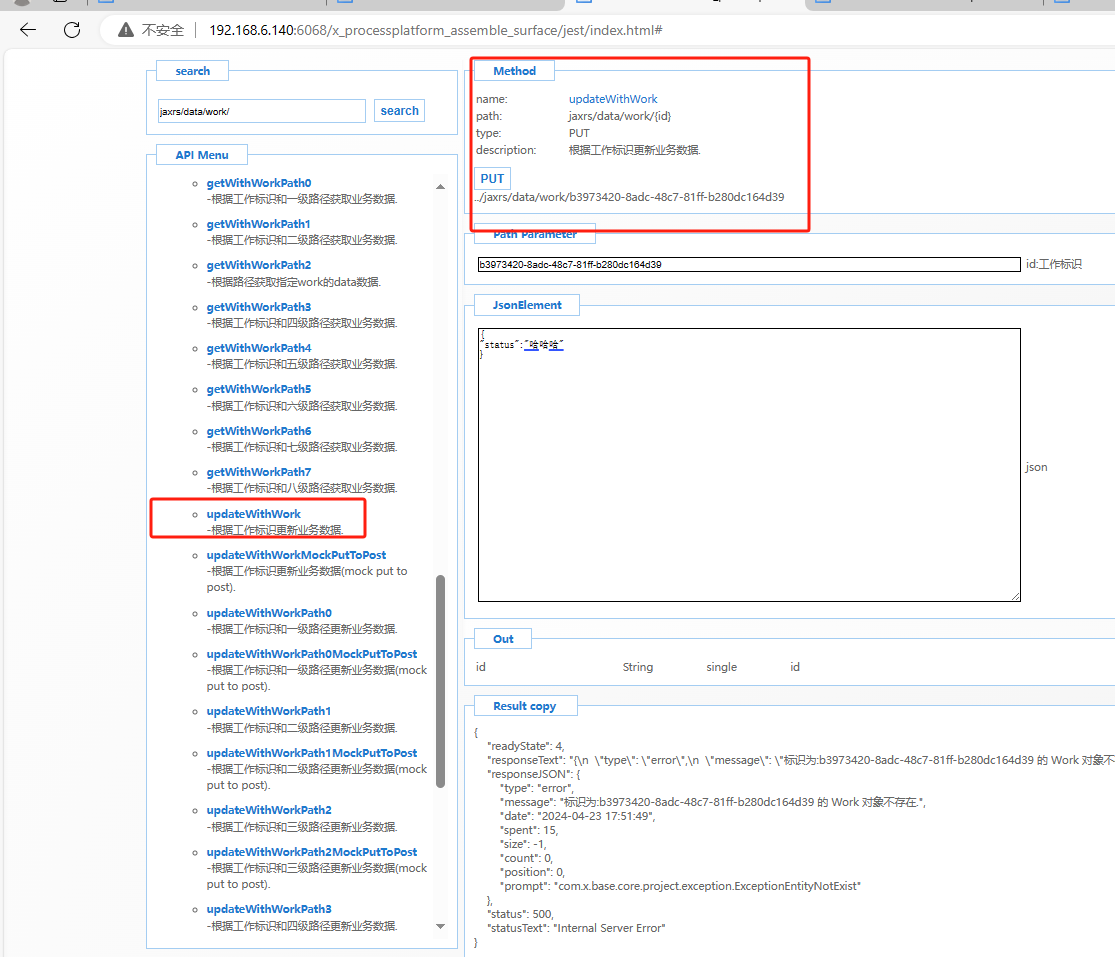Screen dimensions: 1115x957
Task: Open updateWithWorkPath1MockPutToPost entry
Action: pyautogui.click(x=312, y=753)
